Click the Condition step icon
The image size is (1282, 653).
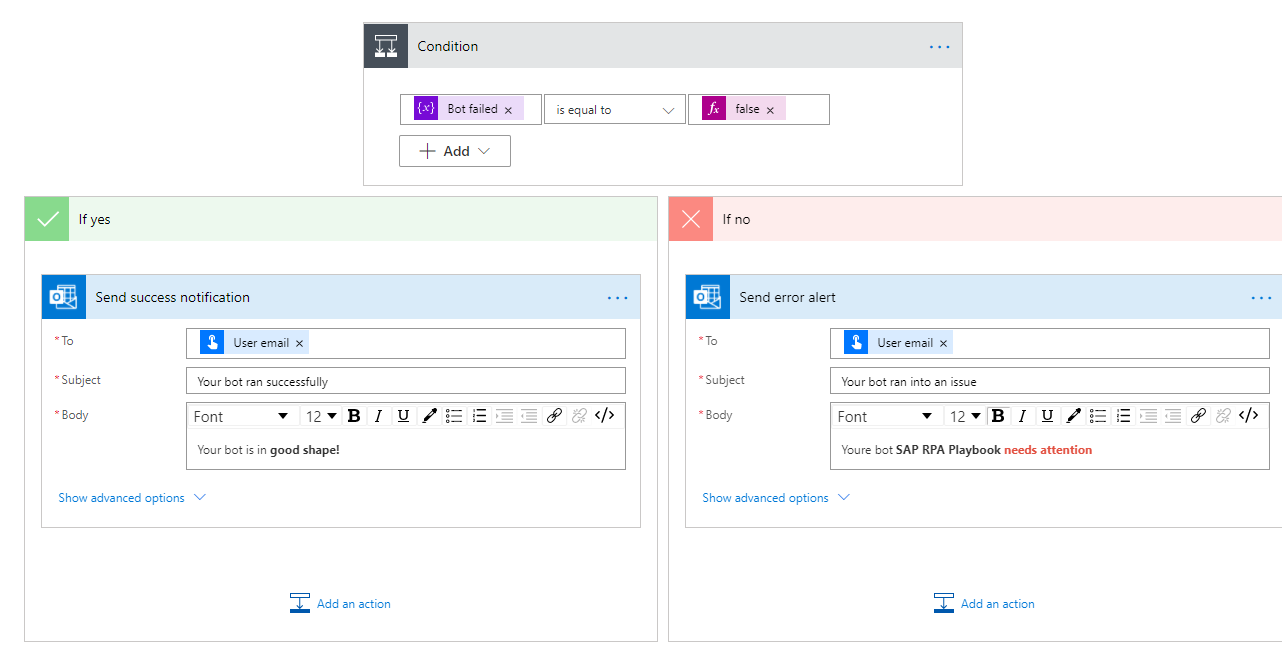coord(386,46)
